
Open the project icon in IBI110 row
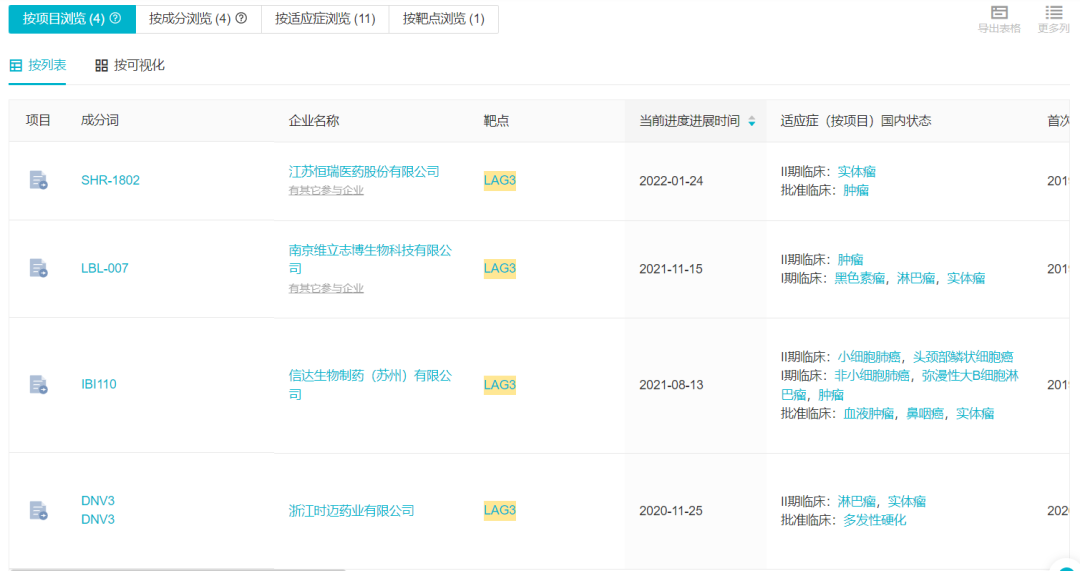[x=38, y=384]
